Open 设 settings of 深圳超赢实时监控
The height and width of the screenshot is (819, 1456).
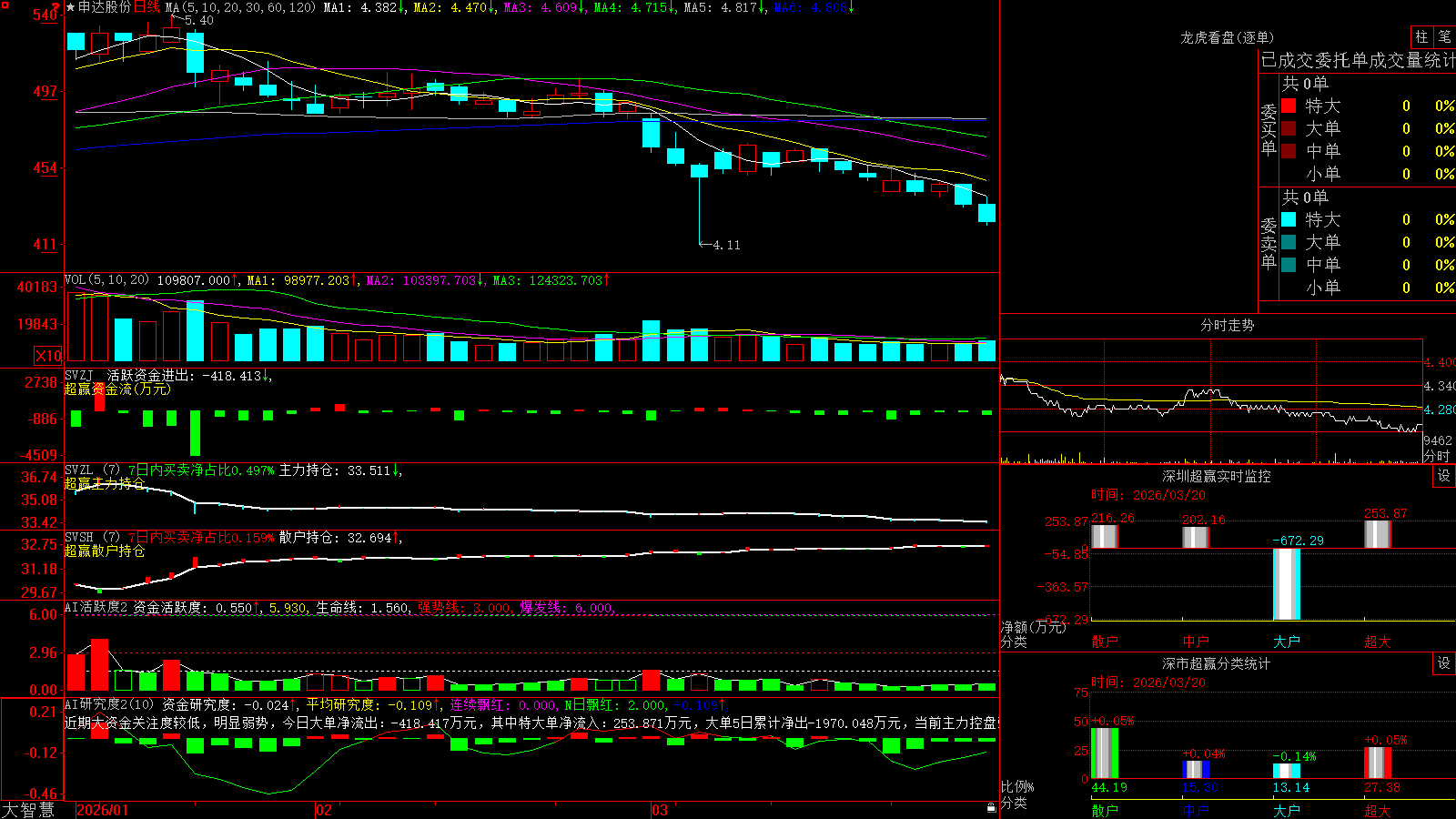(1443, 476)
